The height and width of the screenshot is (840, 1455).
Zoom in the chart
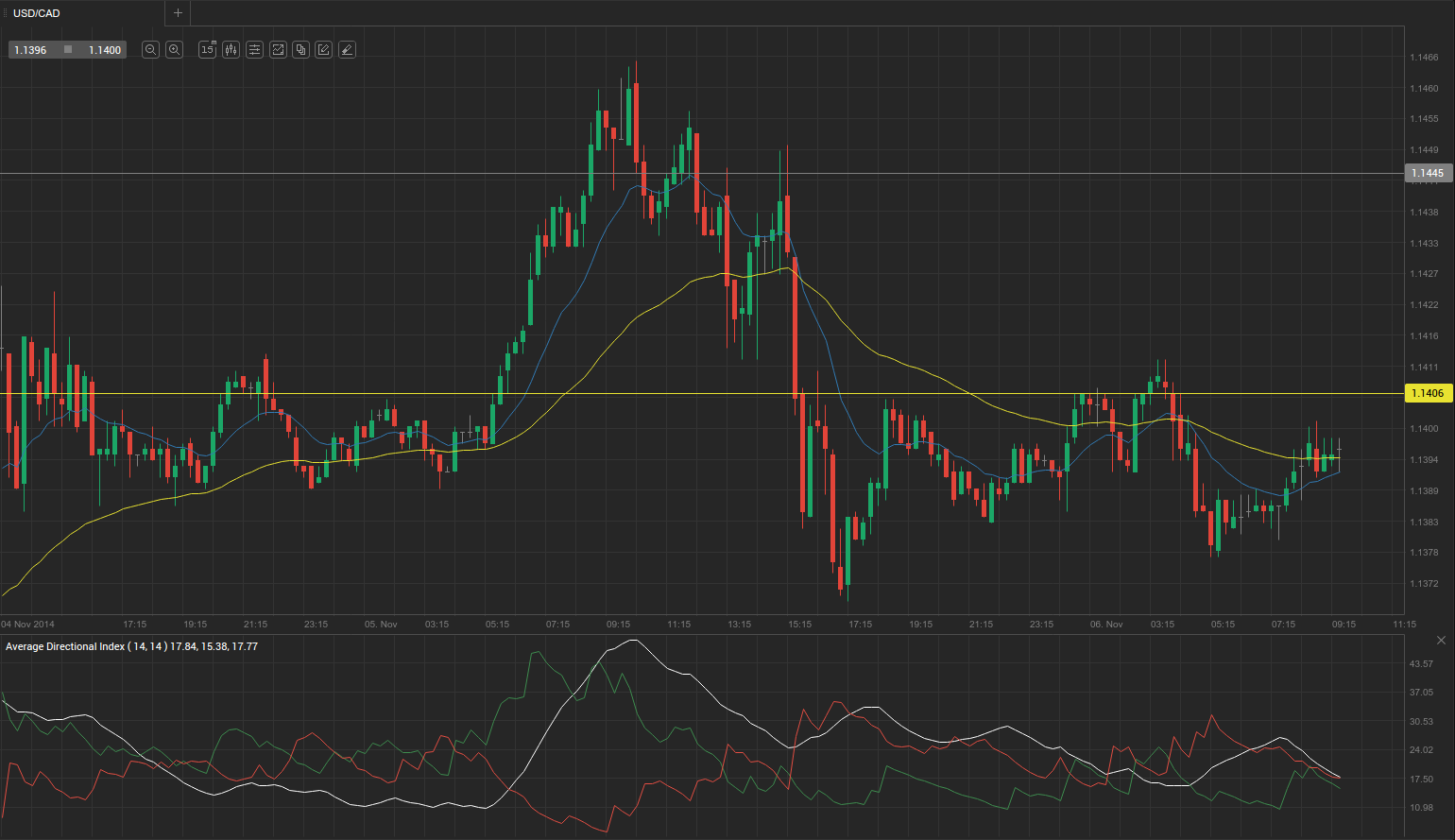coord(174,50)
